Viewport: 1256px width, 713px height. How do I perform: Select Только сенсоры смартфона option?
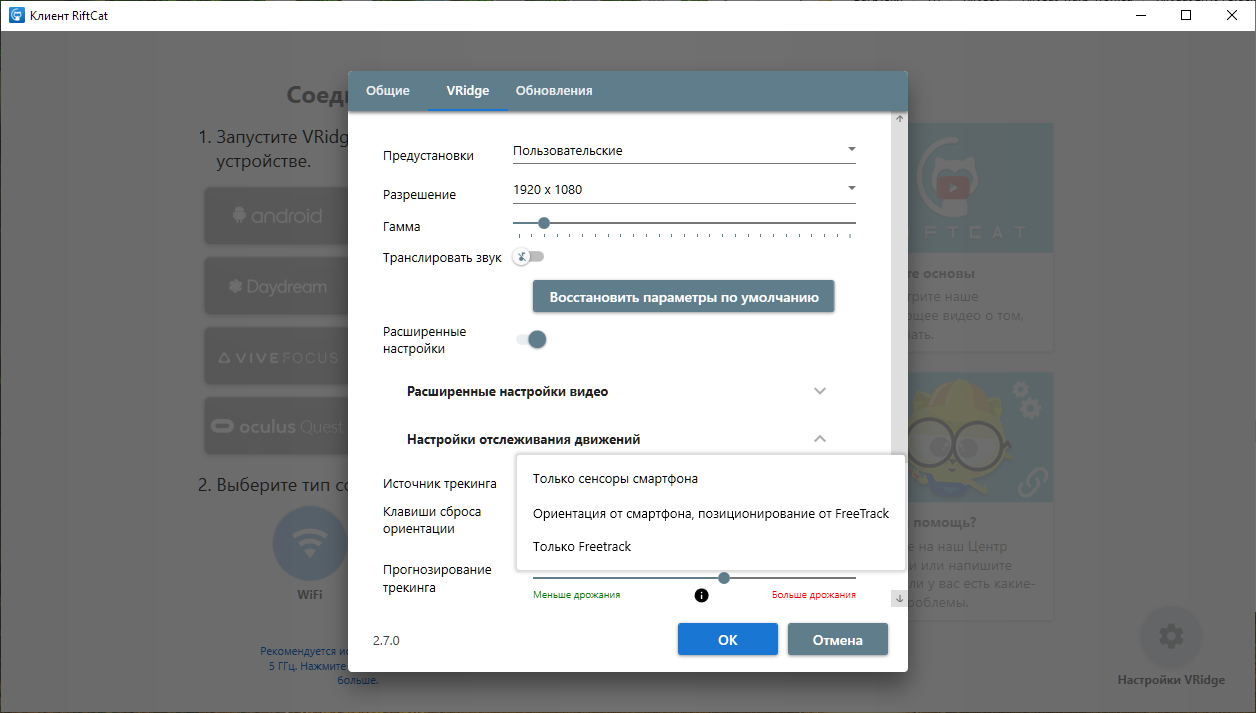pyautogui.click(x=711, y=479)
